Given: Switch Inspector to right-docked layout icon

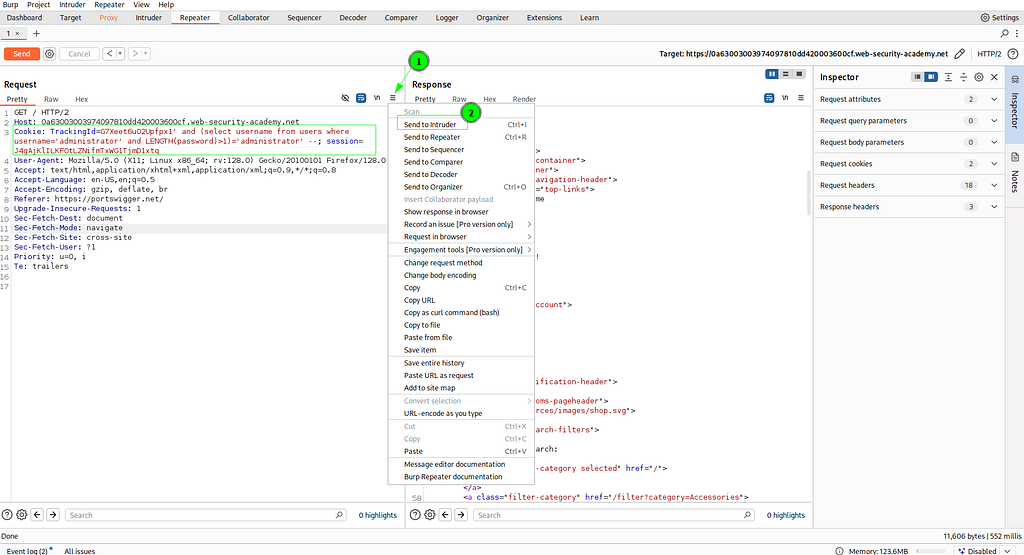Looking at the screenshot, I should 931,77.
